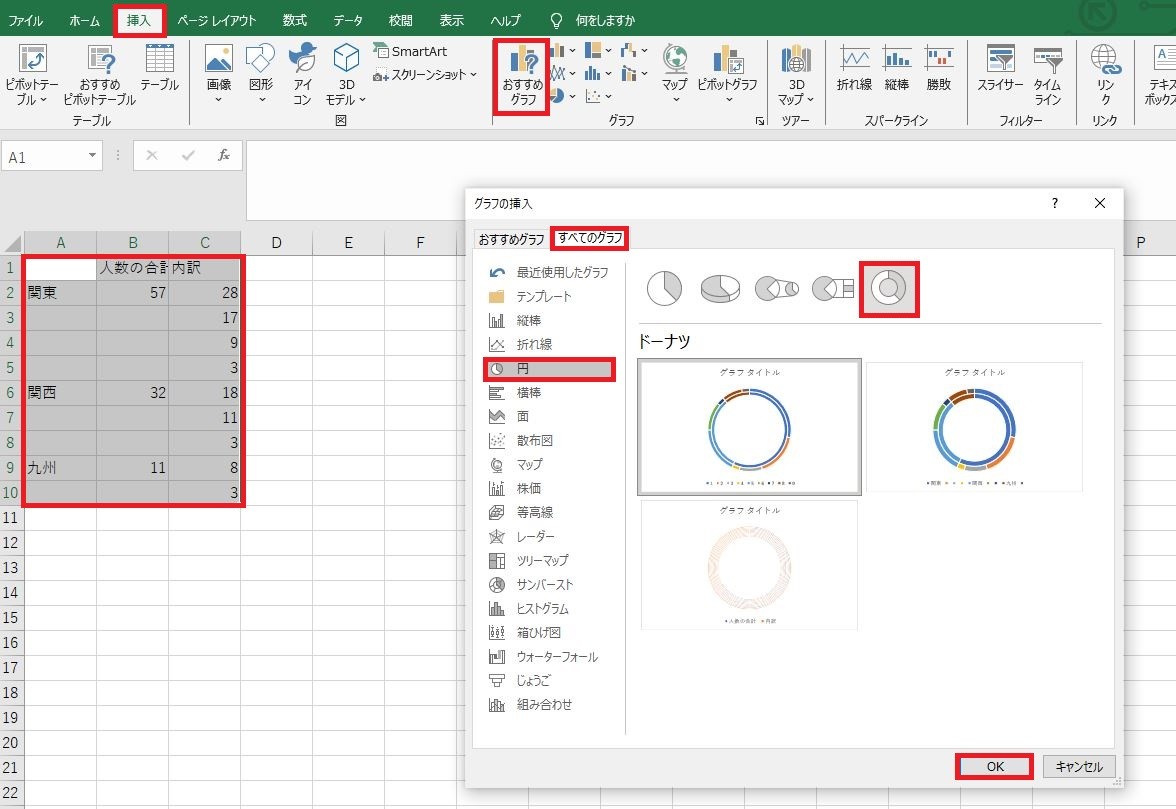Click キャンセル in the dialog
Screen dimensions: 1176x809
(1078, 766)
